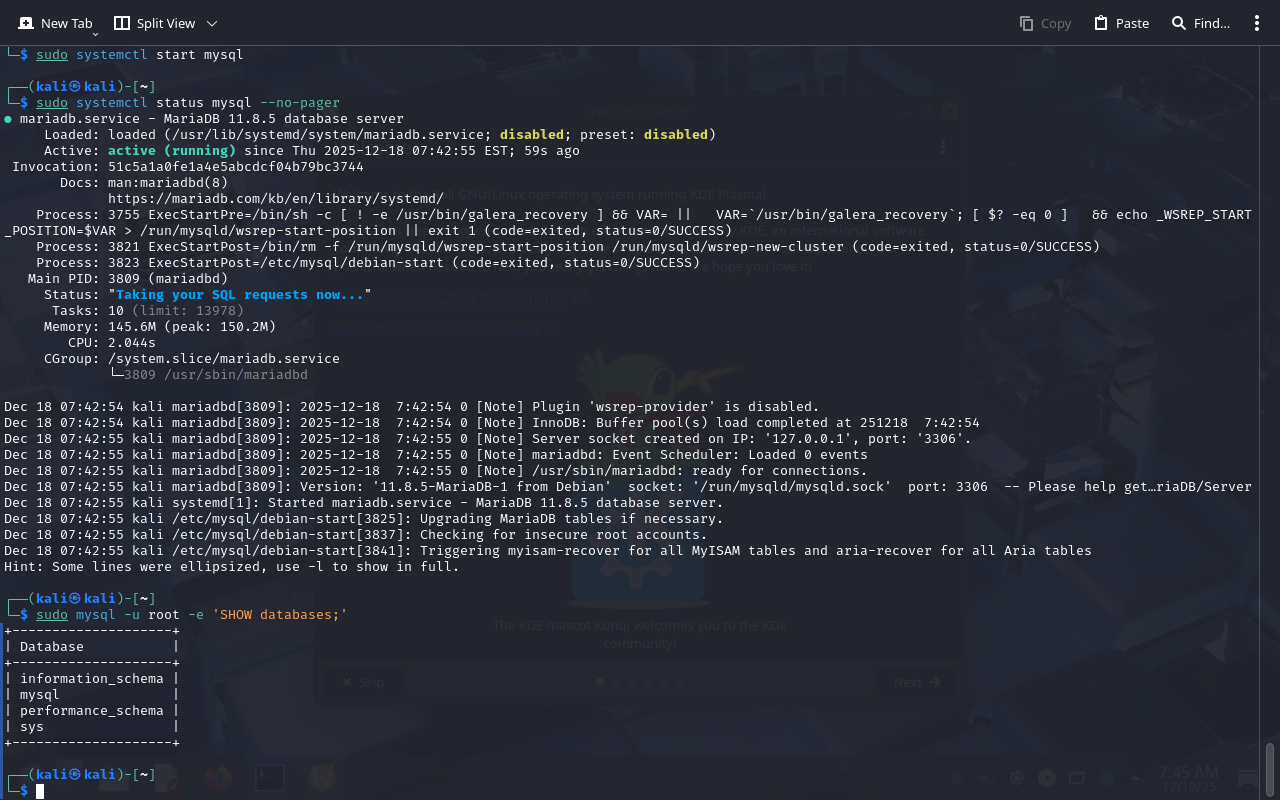Open the Find search bar

coord(1200,23)
